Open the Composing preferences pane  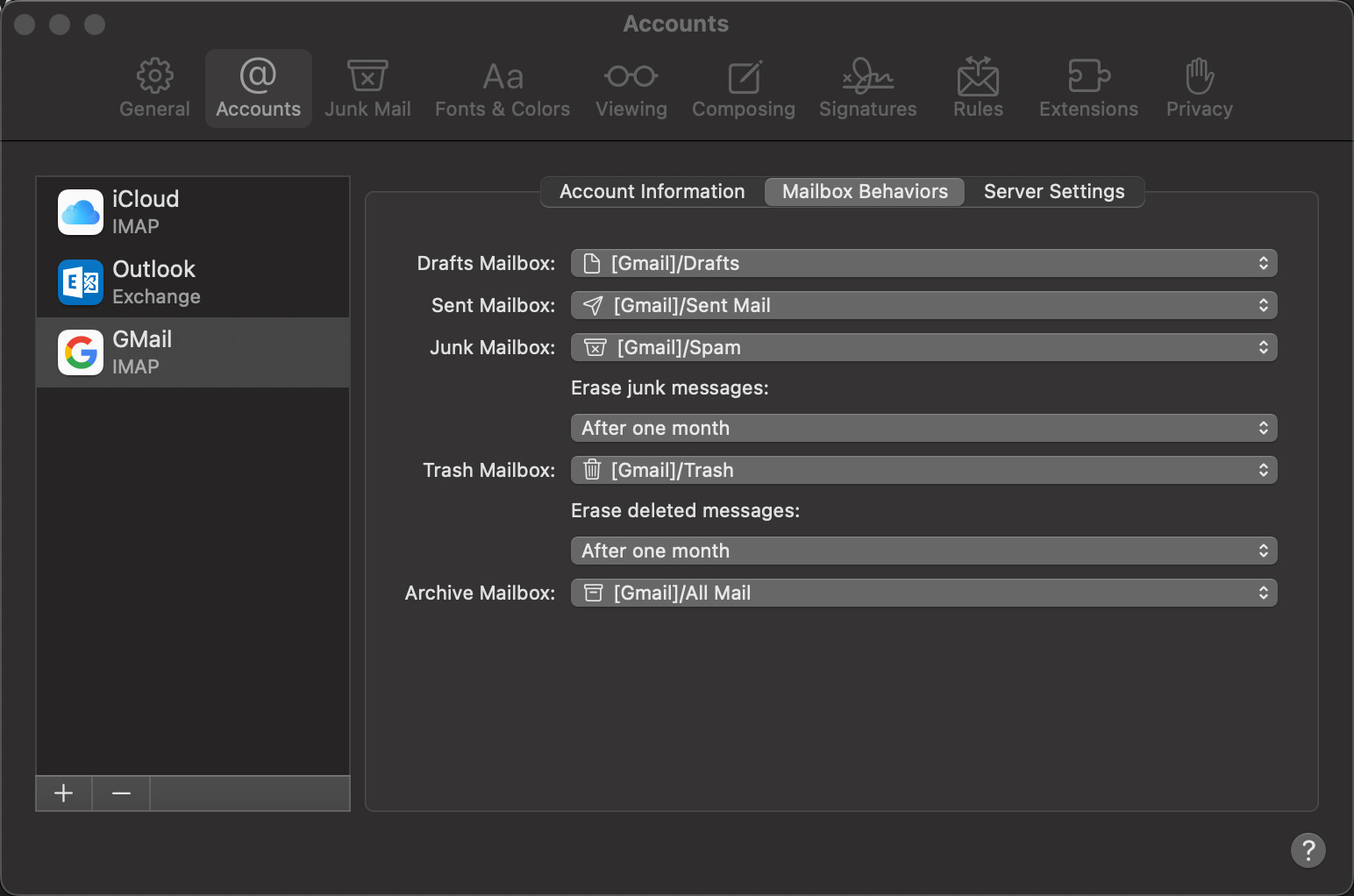coord(744,89)
